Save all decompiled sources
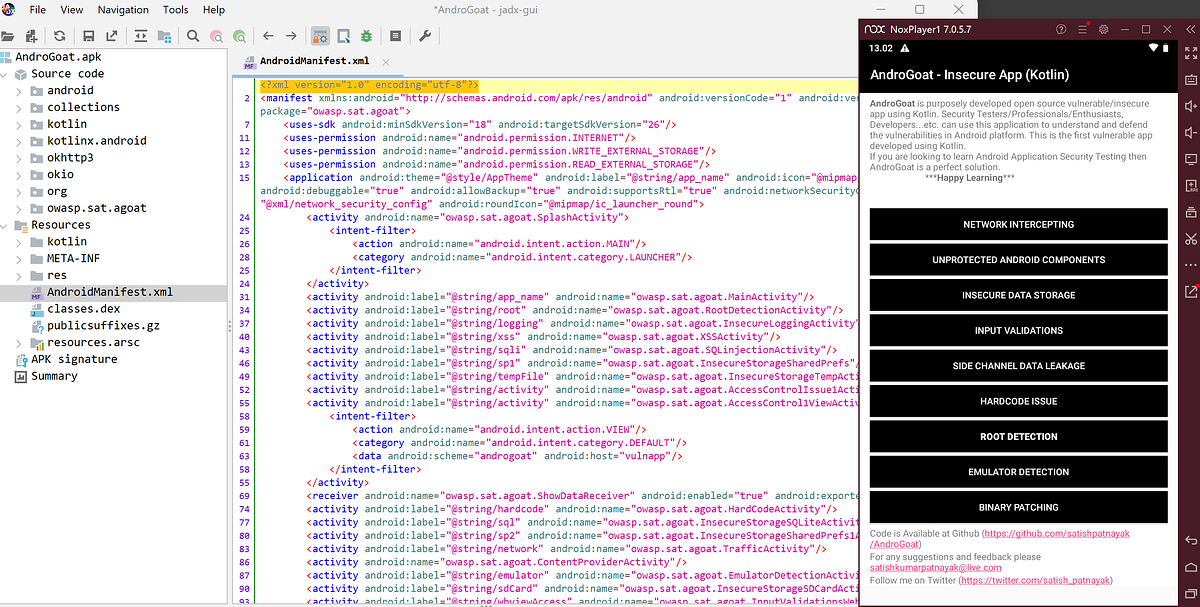This screenshot has height=607, width=1200. (88, 35)
